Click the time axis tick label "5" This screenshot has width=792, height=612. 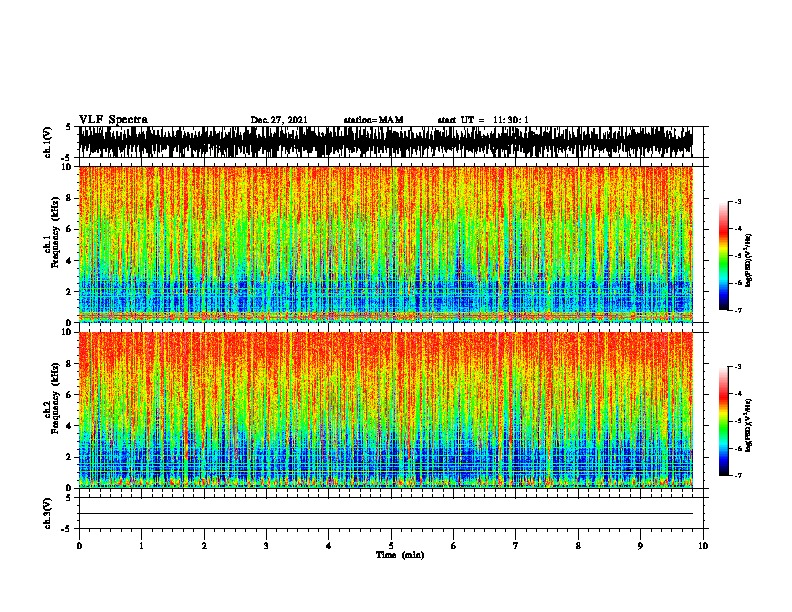391,546
